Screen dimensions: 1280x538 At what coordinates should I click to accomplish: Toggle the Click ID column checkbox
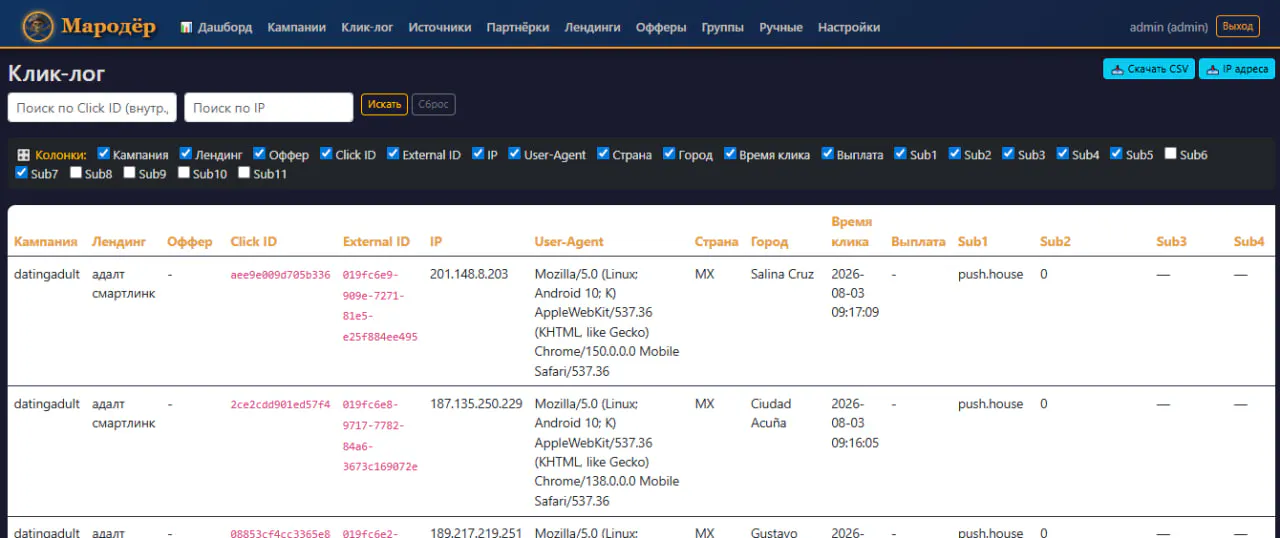tap(326, 154)
